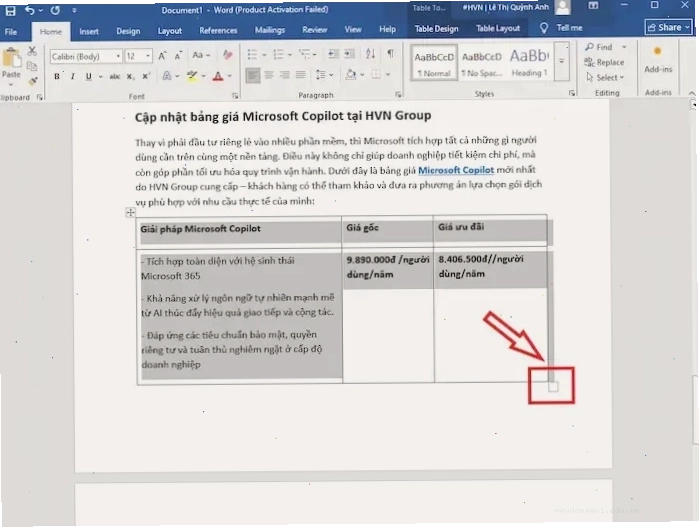Click the Sort A-Z icon
The image size is (699, 527).
pyautogui.click(x=370, y=54)
